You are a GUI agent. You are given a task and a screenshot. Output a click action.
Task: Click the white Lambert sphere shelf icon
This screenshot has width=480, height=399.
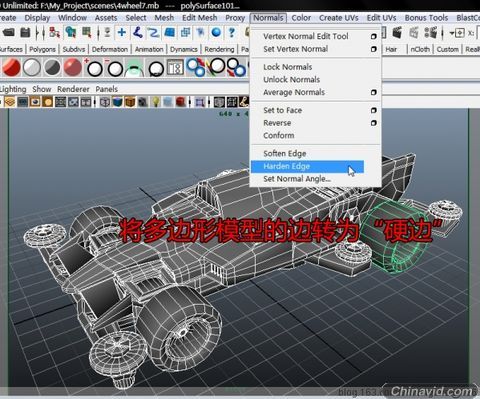tap(32, 68)
